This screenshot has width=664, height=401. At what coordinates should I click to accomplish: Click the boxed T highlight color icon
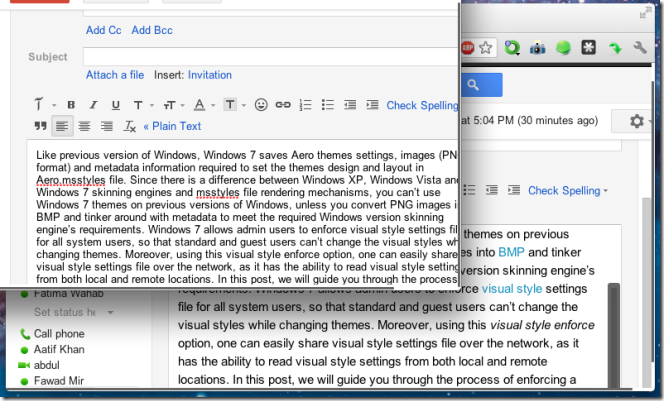pos(230,105)
